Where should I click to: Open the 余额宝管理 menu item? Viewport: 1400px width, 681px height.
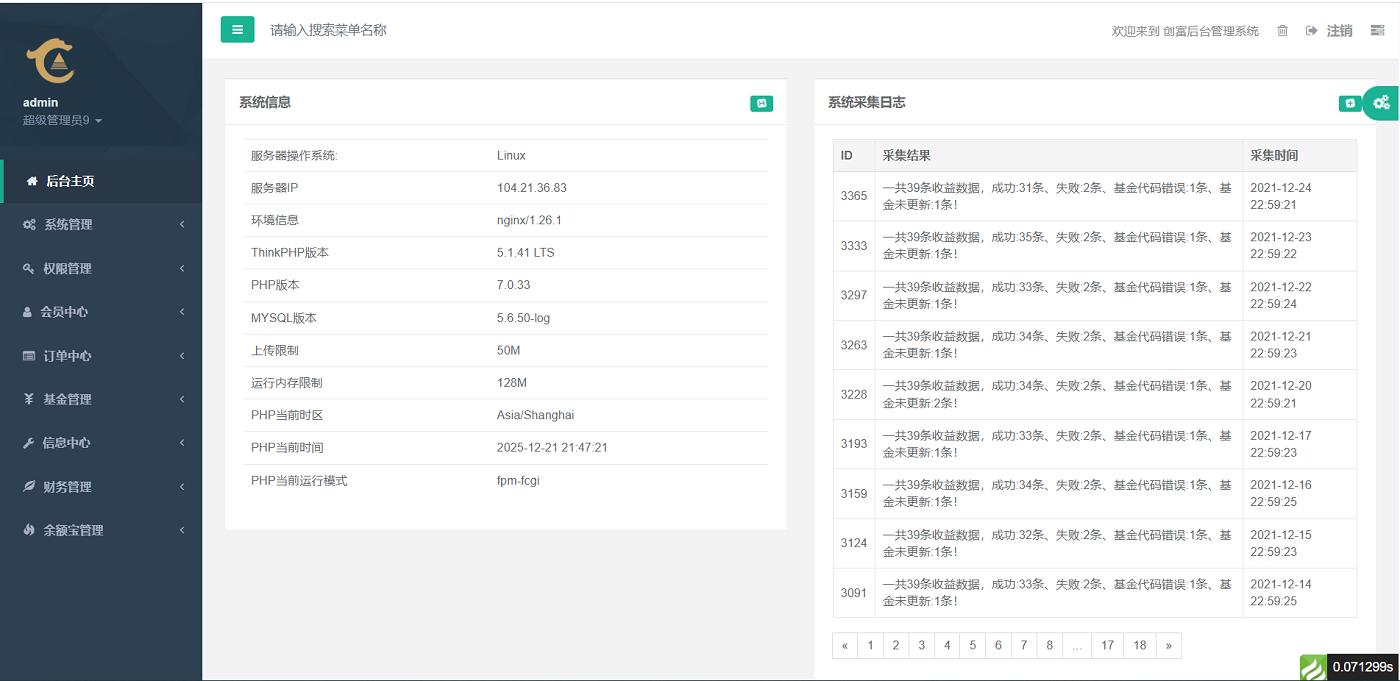tap(100, 530)
